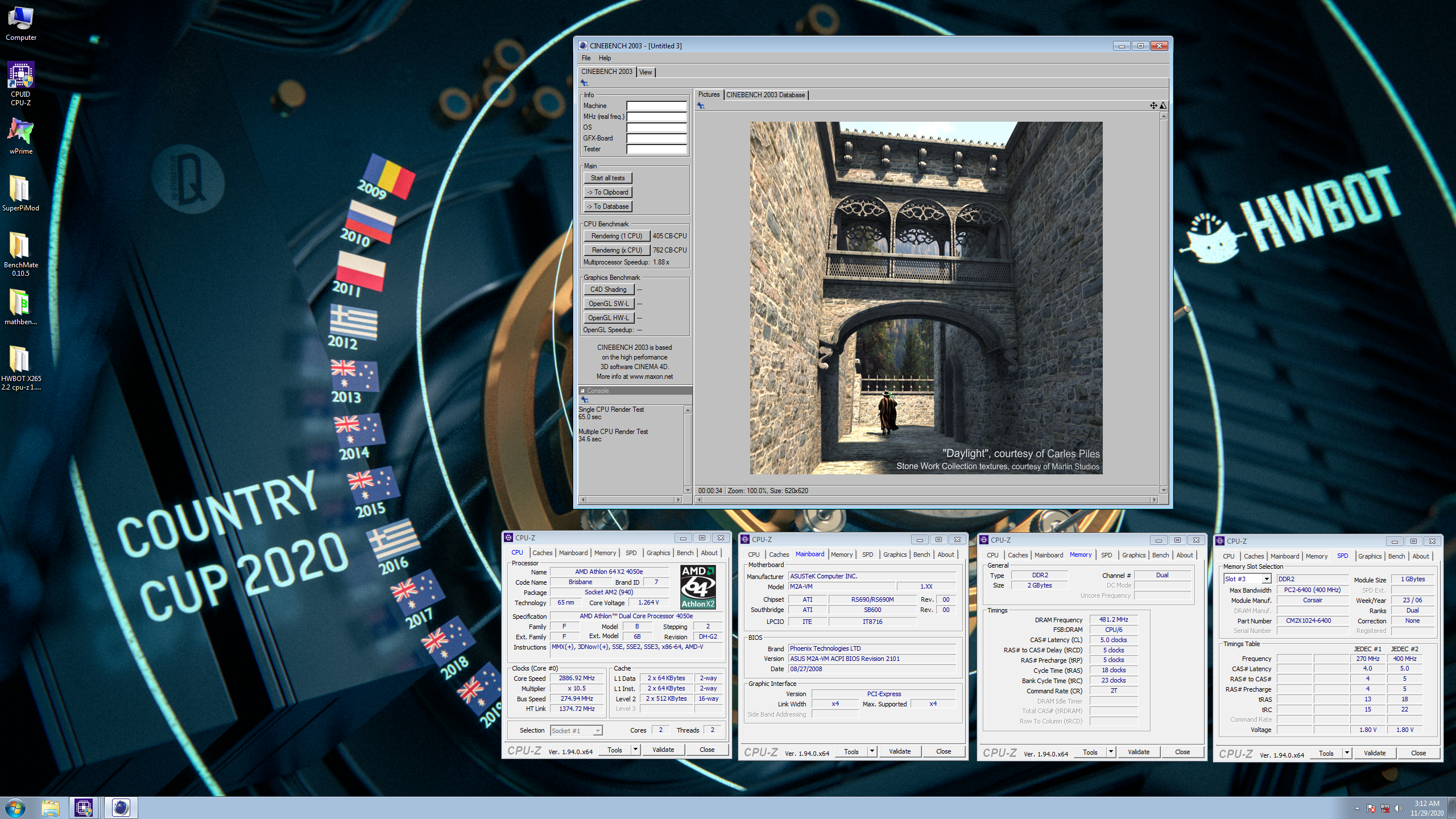Run Rendering (x CPU) benchmark
The image size is (1456, 819).
617,250
